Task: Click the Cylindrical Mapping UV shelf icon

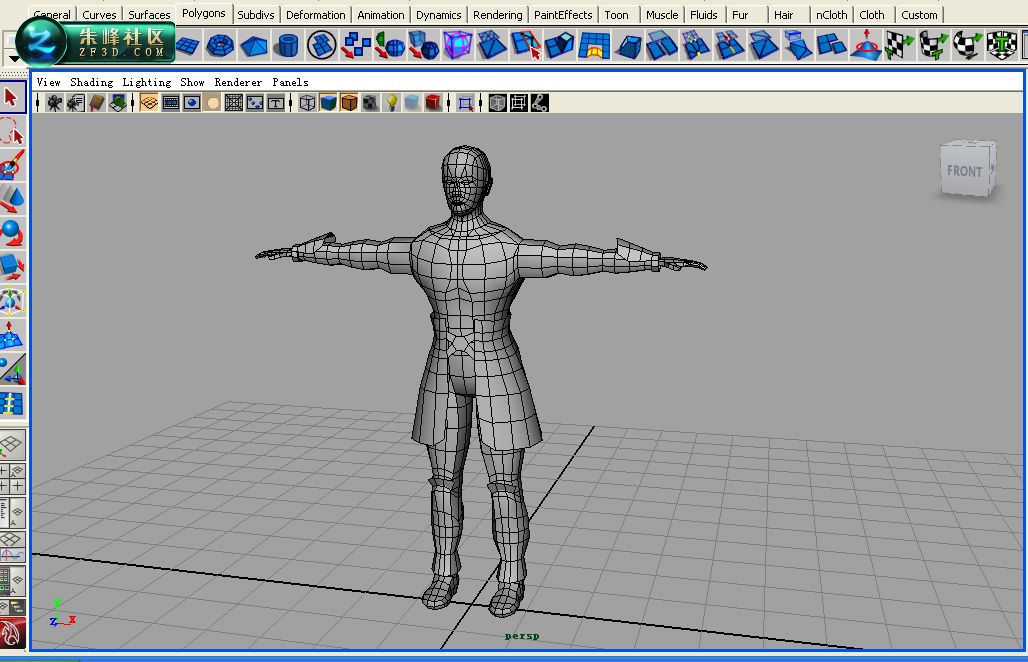Action: [934, 46]
